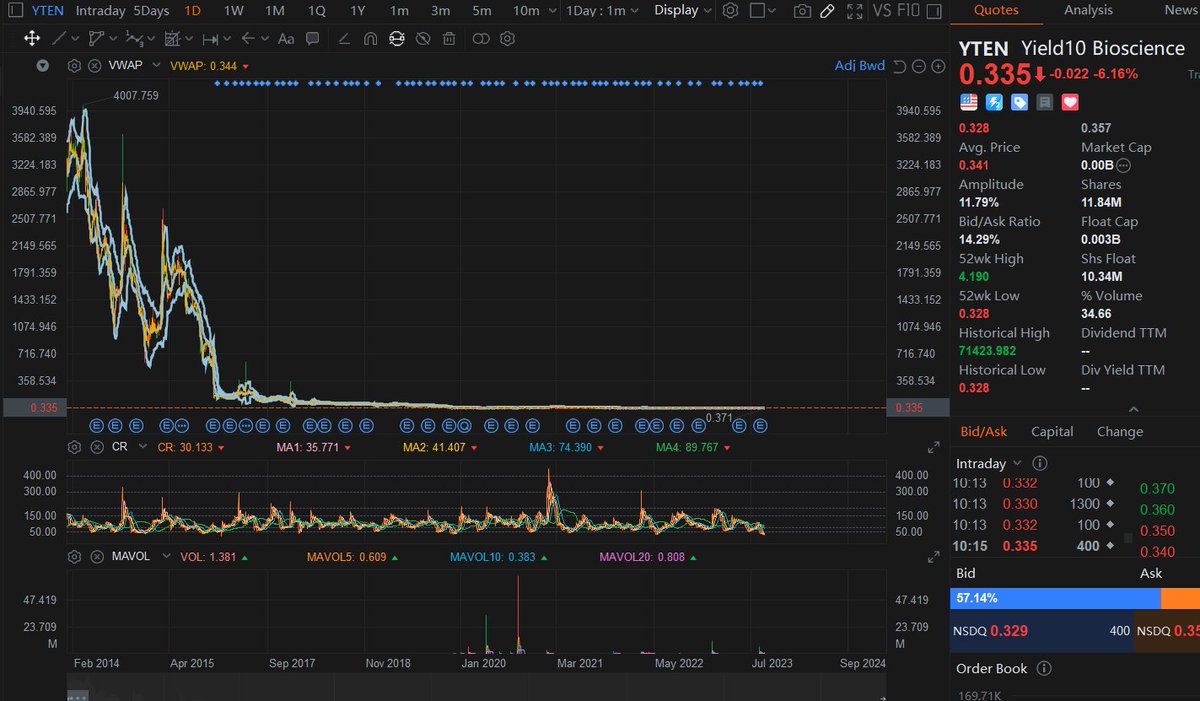
Task: Switch chart to Intraday period
Action: pos(100,11)
